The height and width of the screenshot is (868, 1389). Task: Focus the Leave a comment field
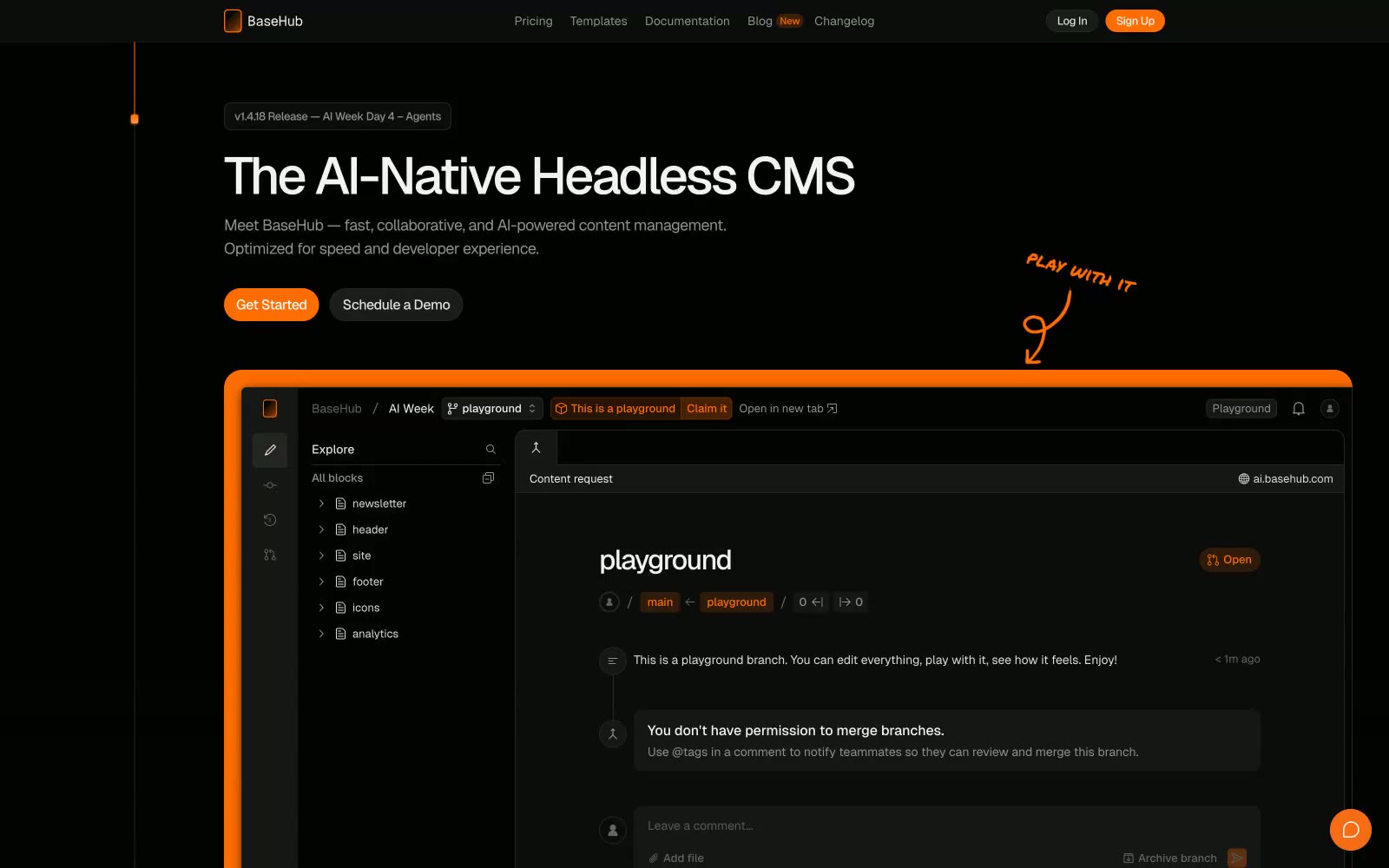946,826
